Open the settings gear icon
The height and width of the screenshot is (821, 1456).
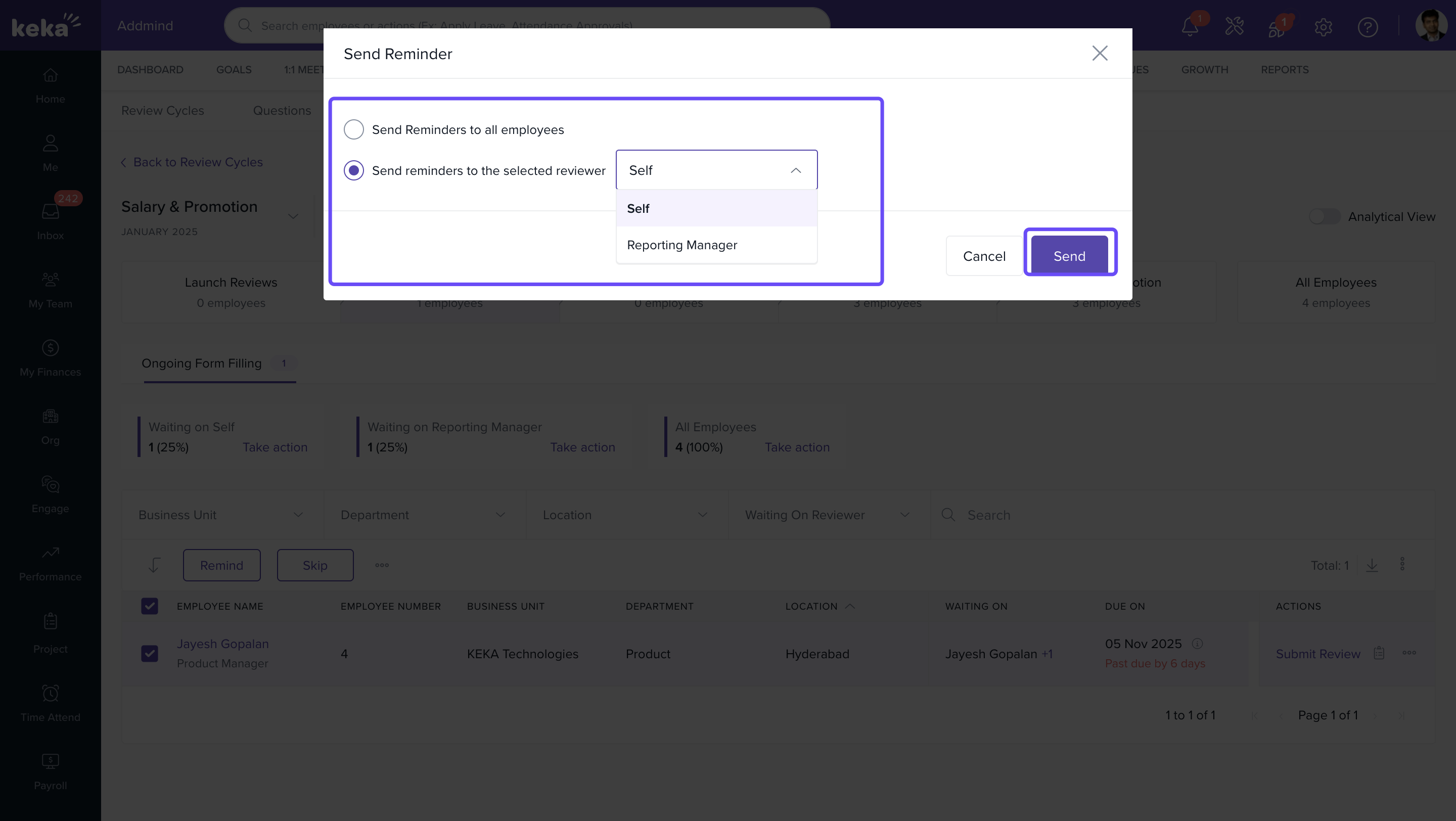pyautogui.click(x=1323, y=27)
